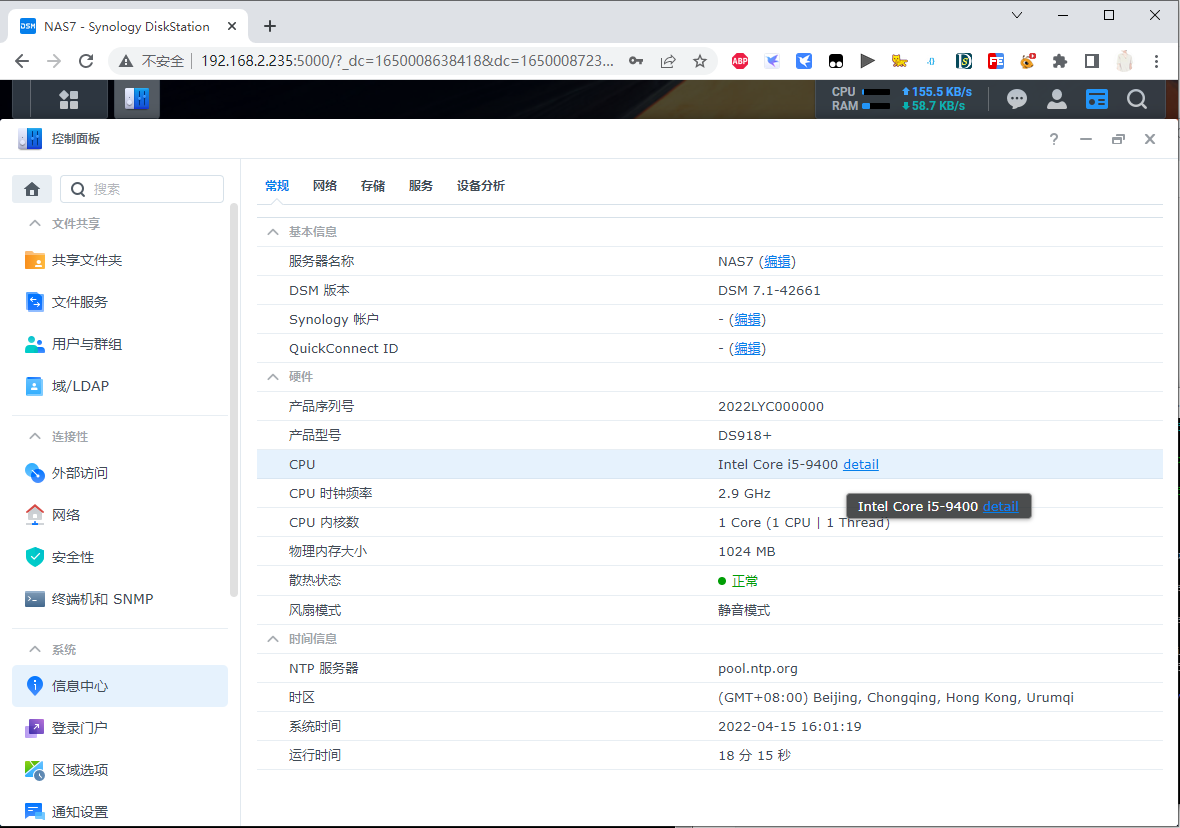
Task: Edit the server name NAS7 link
Action: (x=777, y=261)
